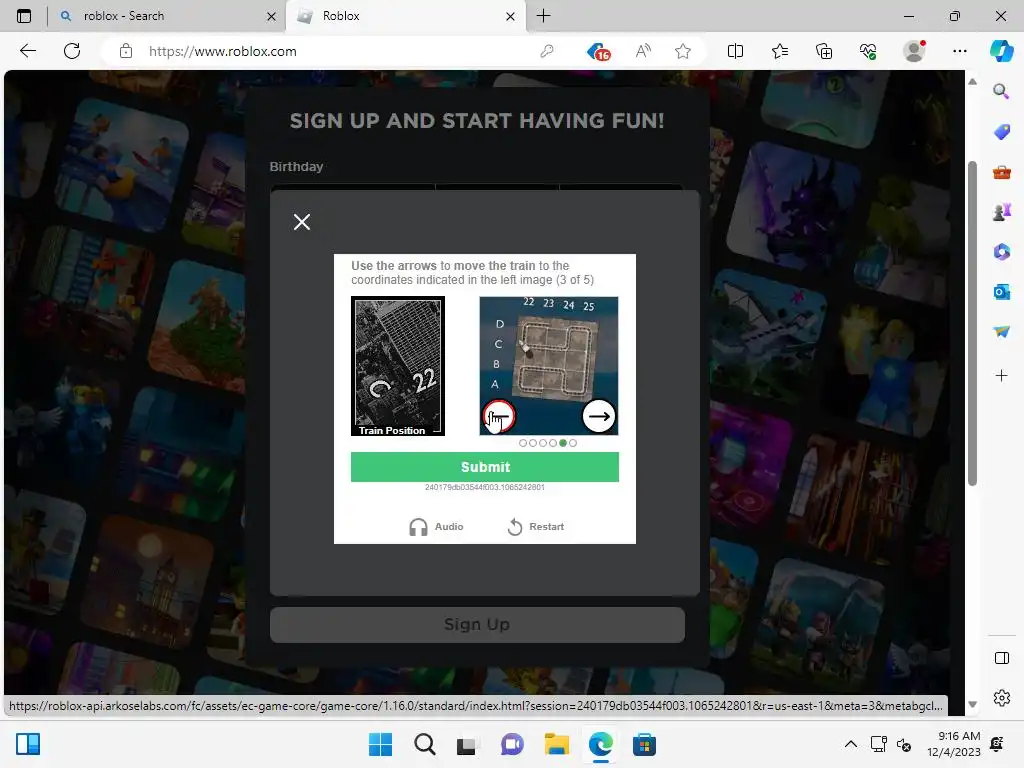
Task: Open the clock and date panel
Action: pyautogui.click(x=954, y=744)
